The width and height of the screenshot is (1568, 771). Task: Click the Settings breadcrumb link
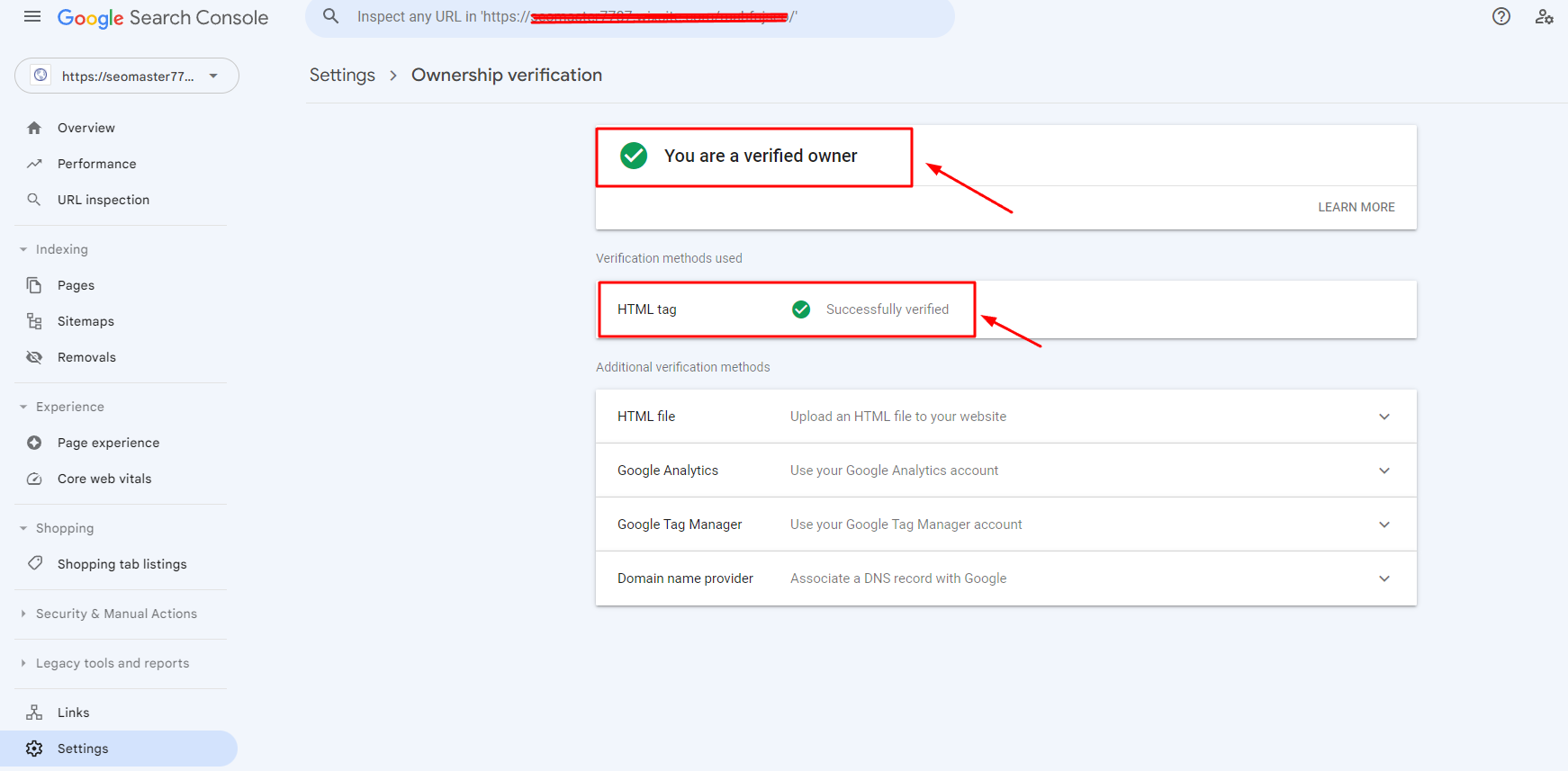click(x=342, y=76)
